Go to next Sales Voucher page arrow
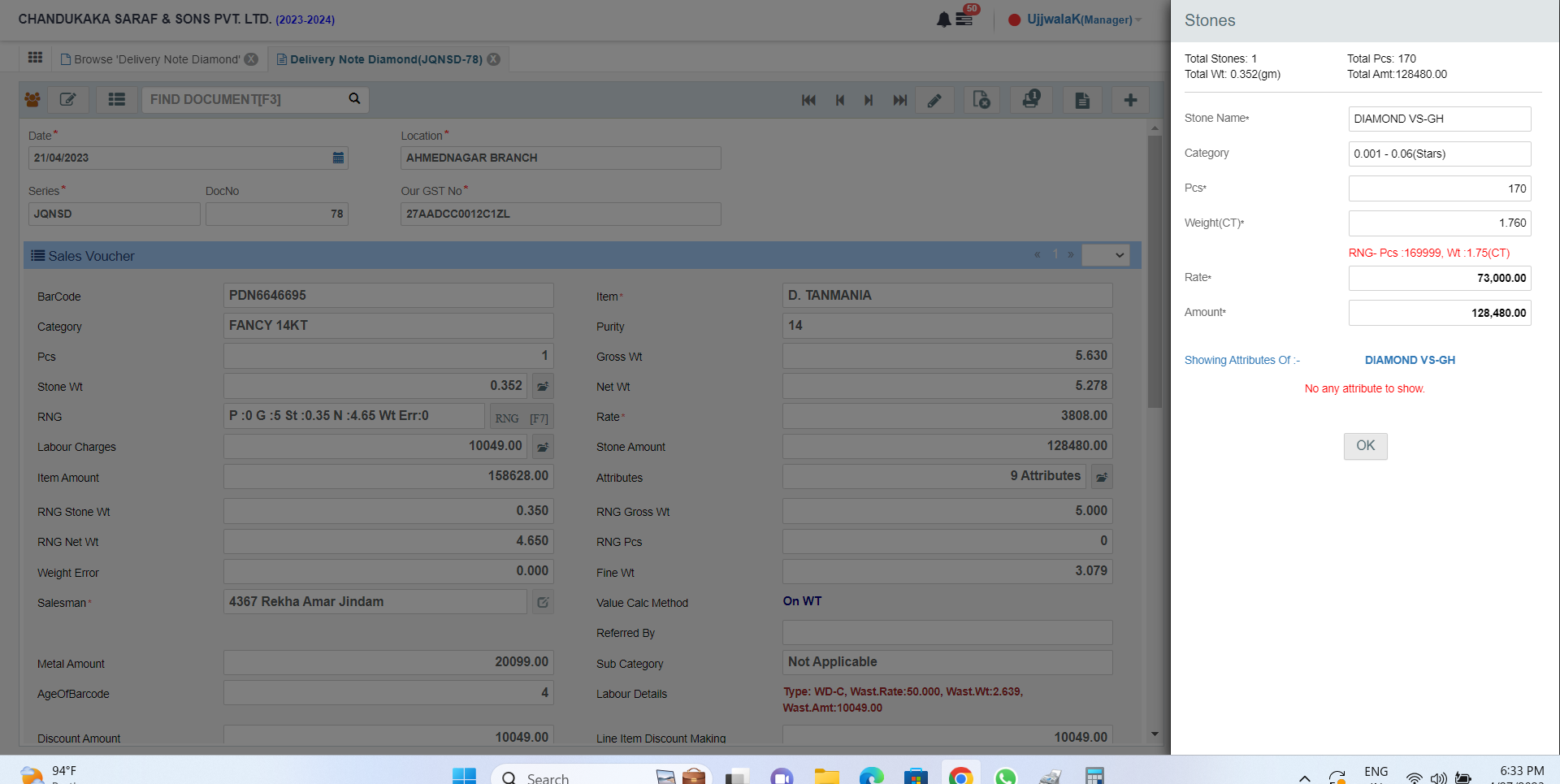The width and height of the screenshot is (1560, 784). [x=1071, y=255]
